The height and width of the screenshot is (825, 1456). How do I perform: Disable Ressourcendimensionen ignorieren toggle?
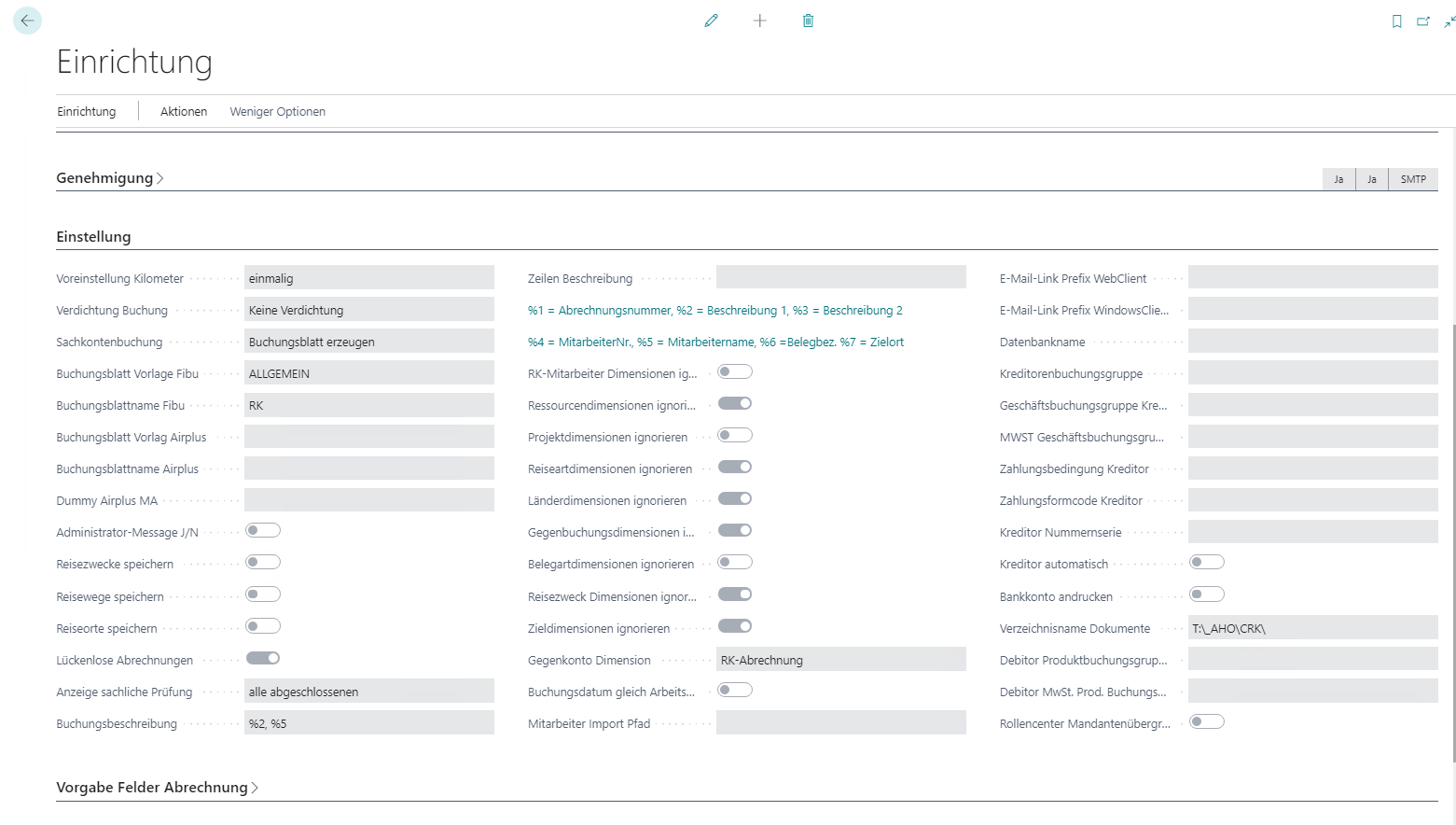[x=735, y=404]
